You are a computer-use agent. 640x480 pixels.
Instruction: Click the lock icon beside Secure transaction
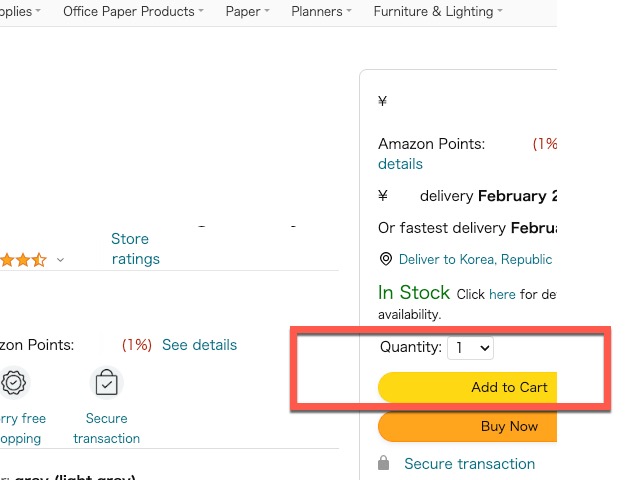tap(383, 463)
